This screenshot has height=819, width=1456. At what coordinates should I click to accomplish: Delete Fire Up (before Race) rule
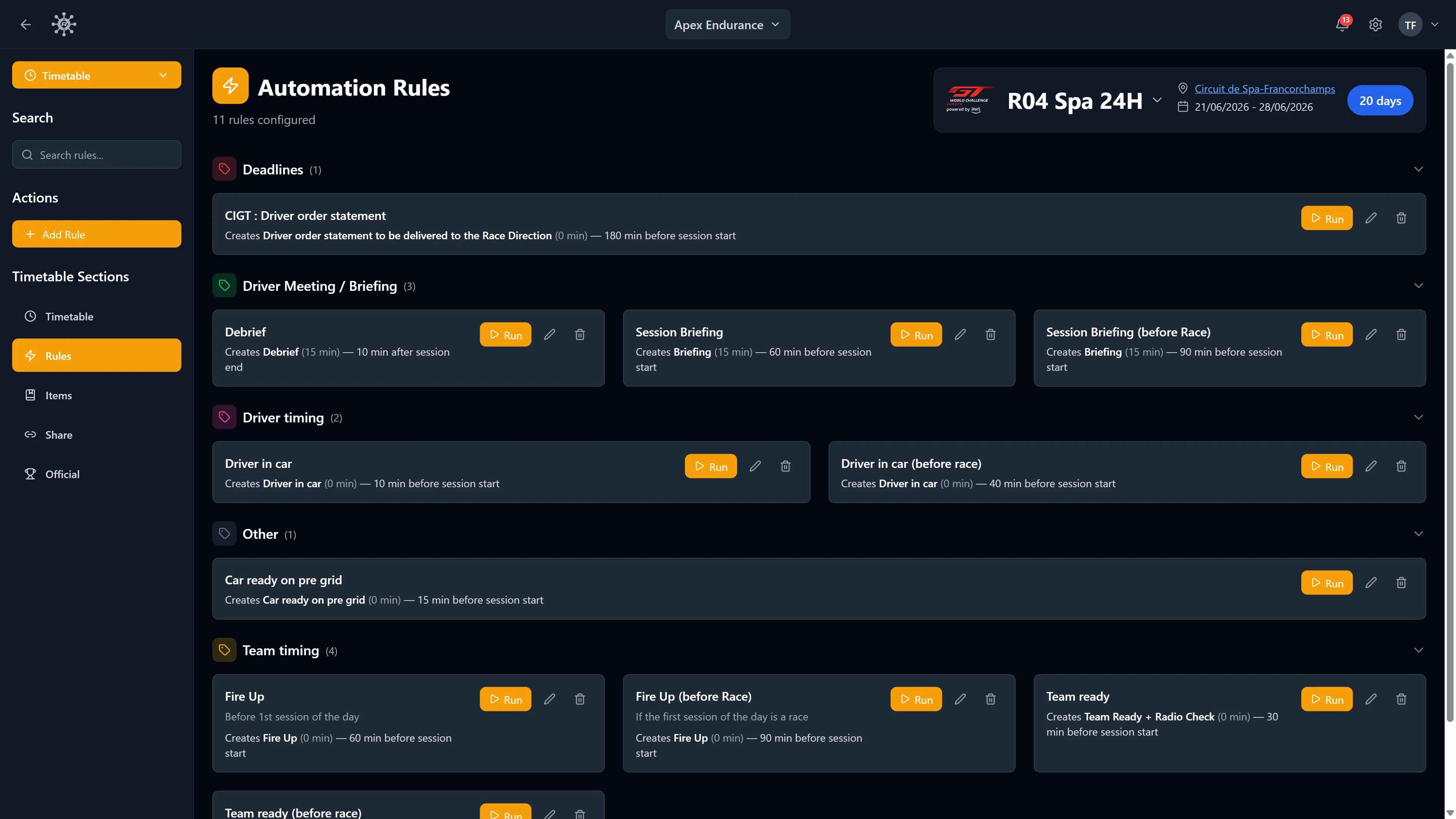pyautogui.click(x=991, y=699)
